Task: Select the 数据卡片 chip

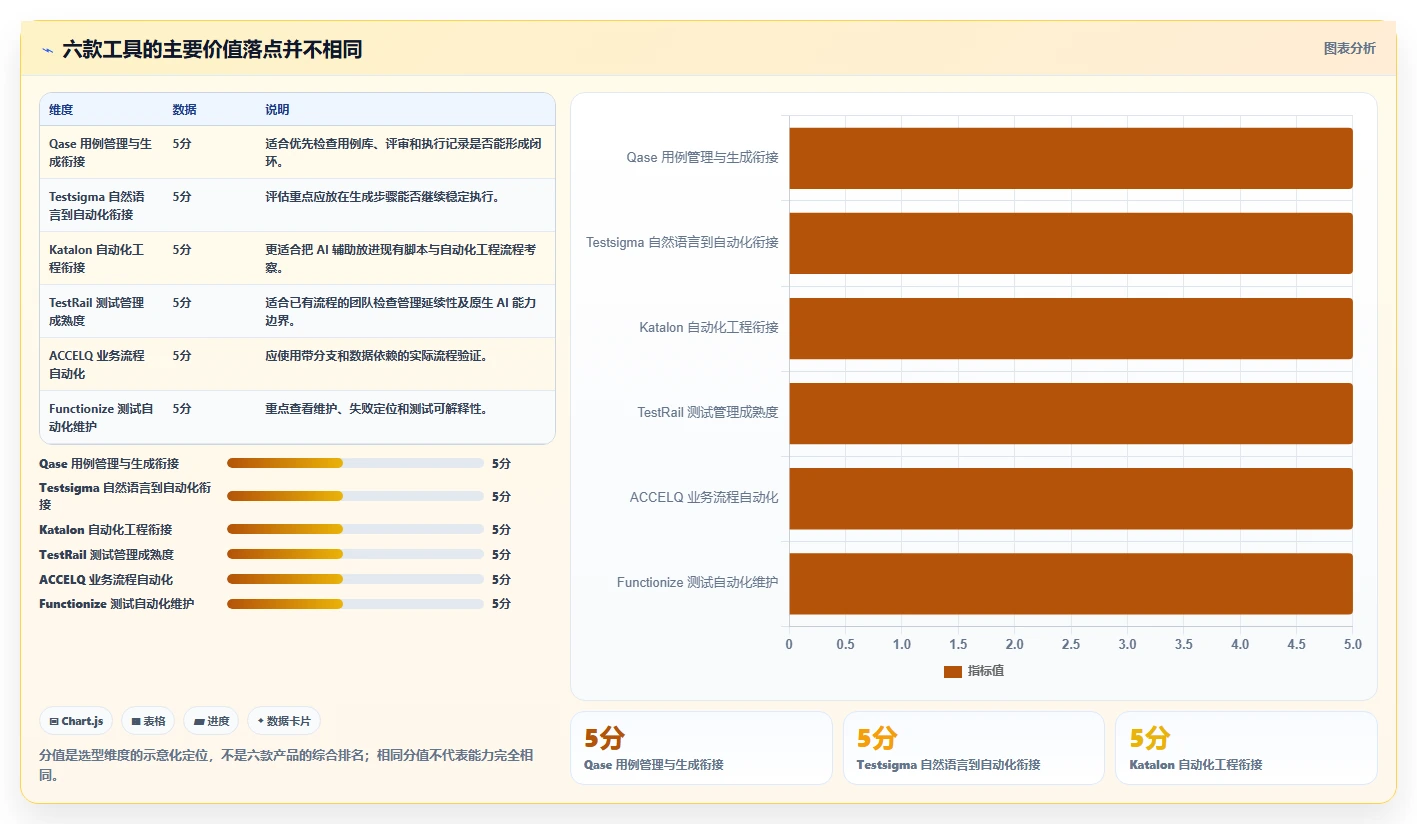Action: [284, 721]
